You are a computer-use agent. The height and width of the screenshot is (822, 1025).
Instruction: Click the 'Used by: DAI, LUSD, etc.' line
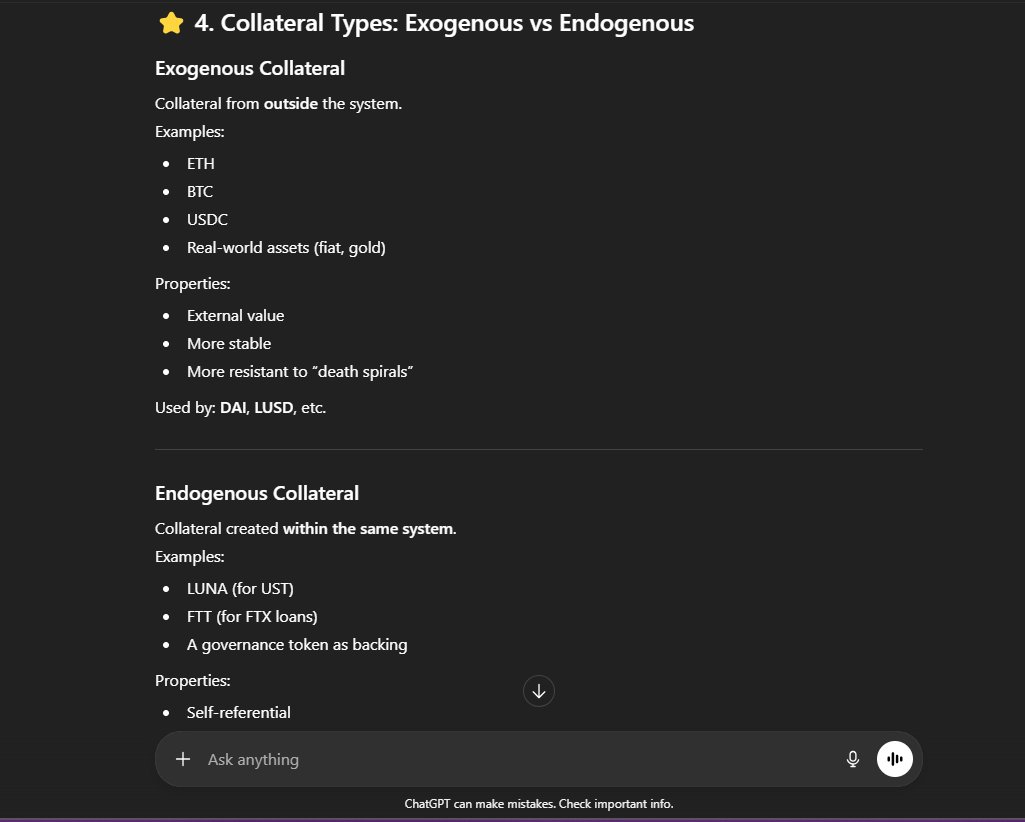[241, 408]
